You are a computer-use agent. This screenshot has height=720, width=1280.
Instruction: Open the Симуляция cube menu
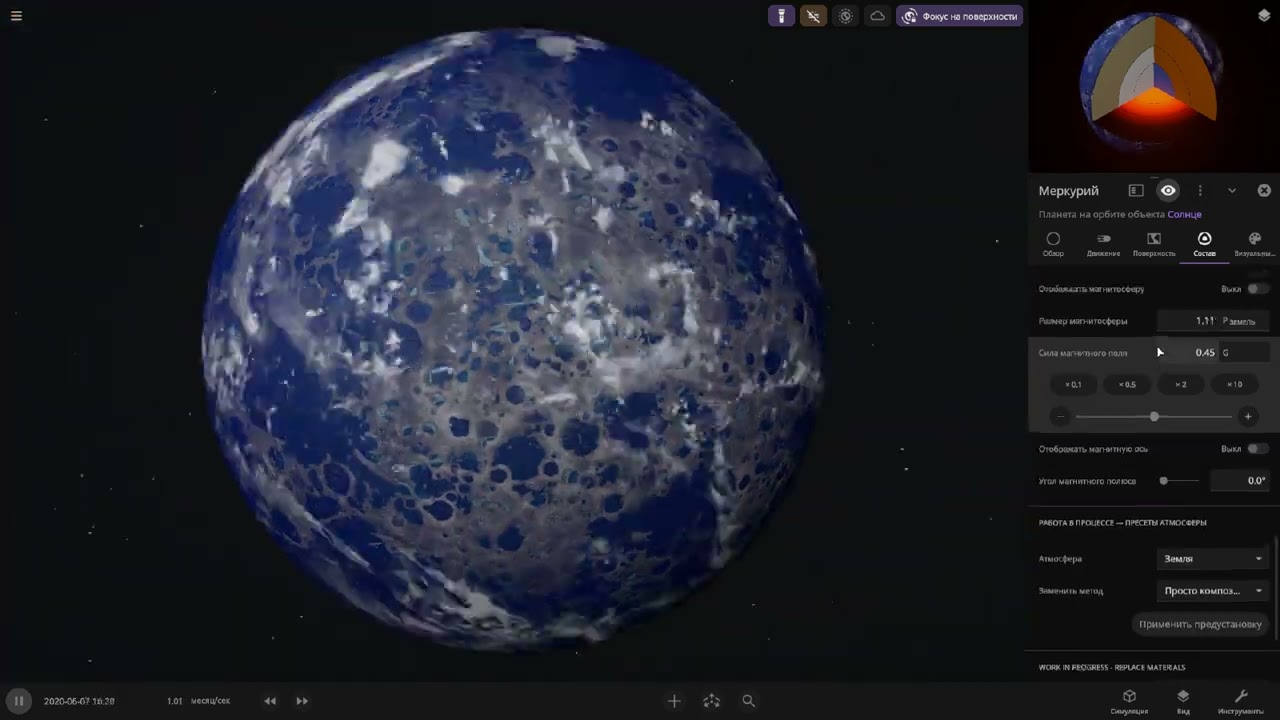pos(1129,701)
